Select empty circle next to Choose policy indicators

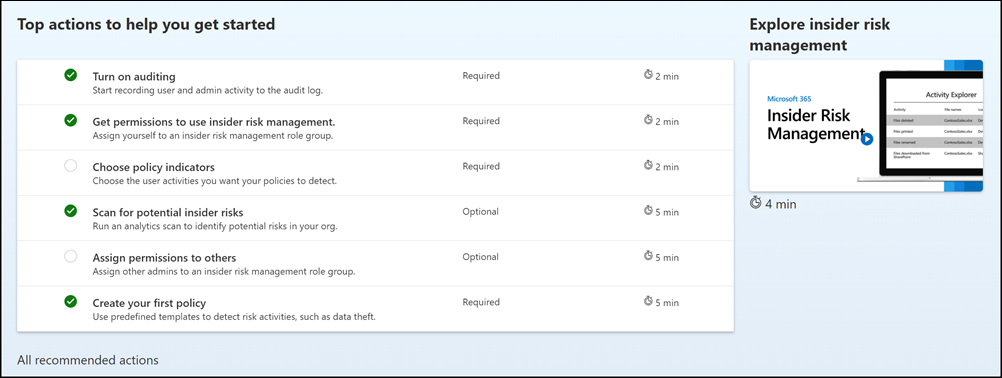click(x=70, y=165)
